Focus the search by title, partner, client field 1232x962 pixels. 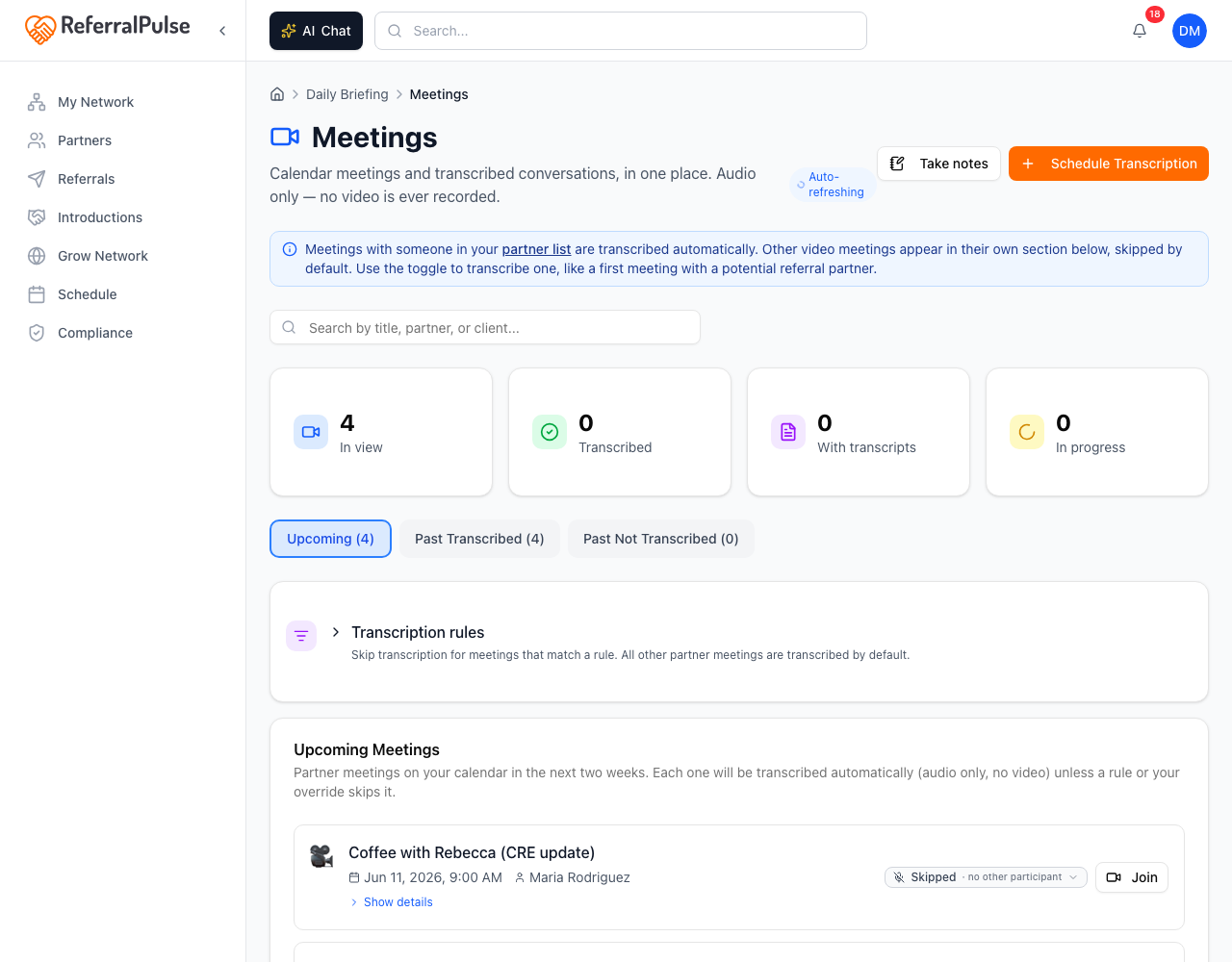pyautogui.click(x=485, y=327)
